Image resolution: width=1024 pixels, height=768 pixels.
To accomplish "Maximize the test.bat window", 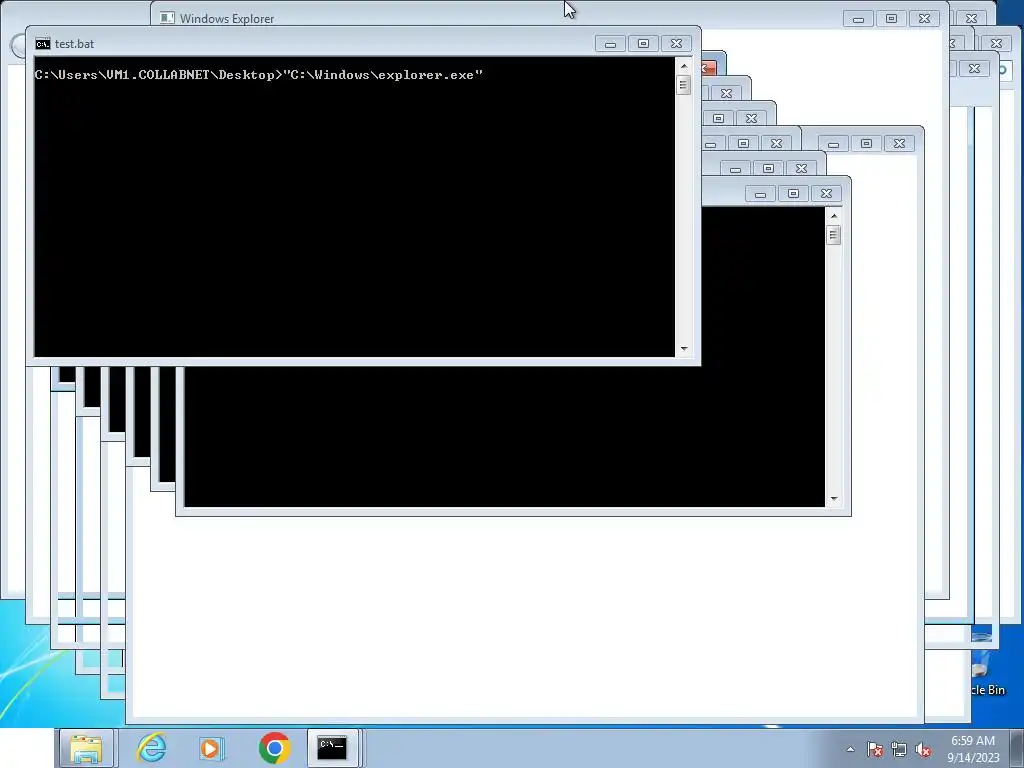I will [x=643, y=44].
